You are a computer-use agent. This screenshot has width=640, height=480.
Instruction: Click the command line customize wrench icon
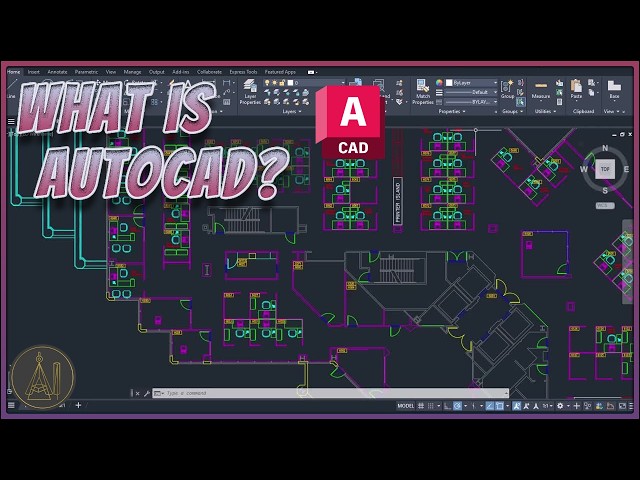point(147,393)
